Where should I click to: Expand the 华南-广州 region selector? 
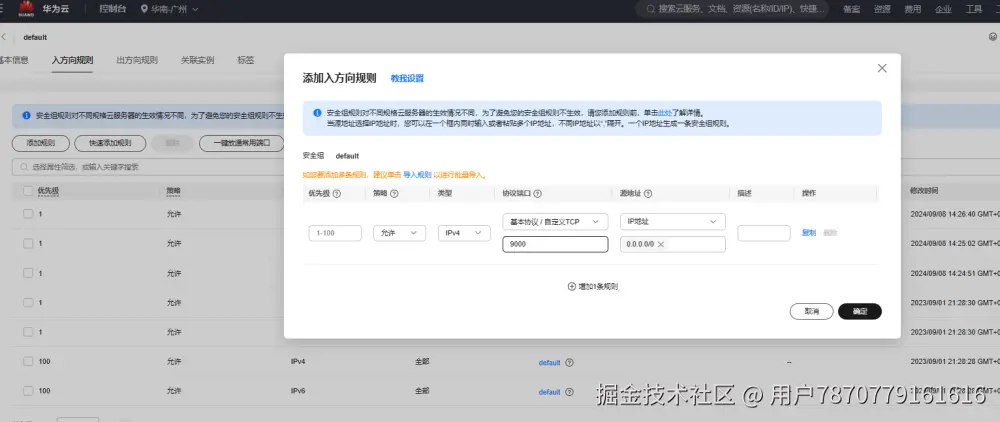[x=170, y=10]
